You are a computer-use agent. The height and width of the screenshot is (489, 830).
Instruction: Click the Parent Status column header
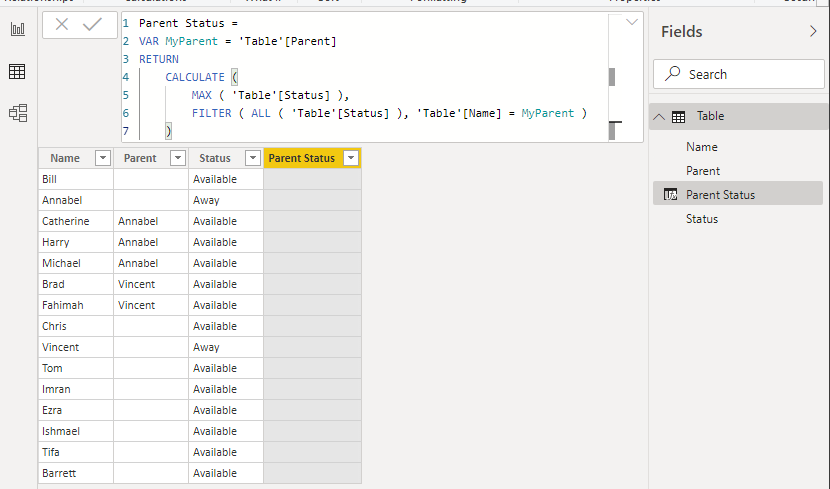(x=312, y=158)
